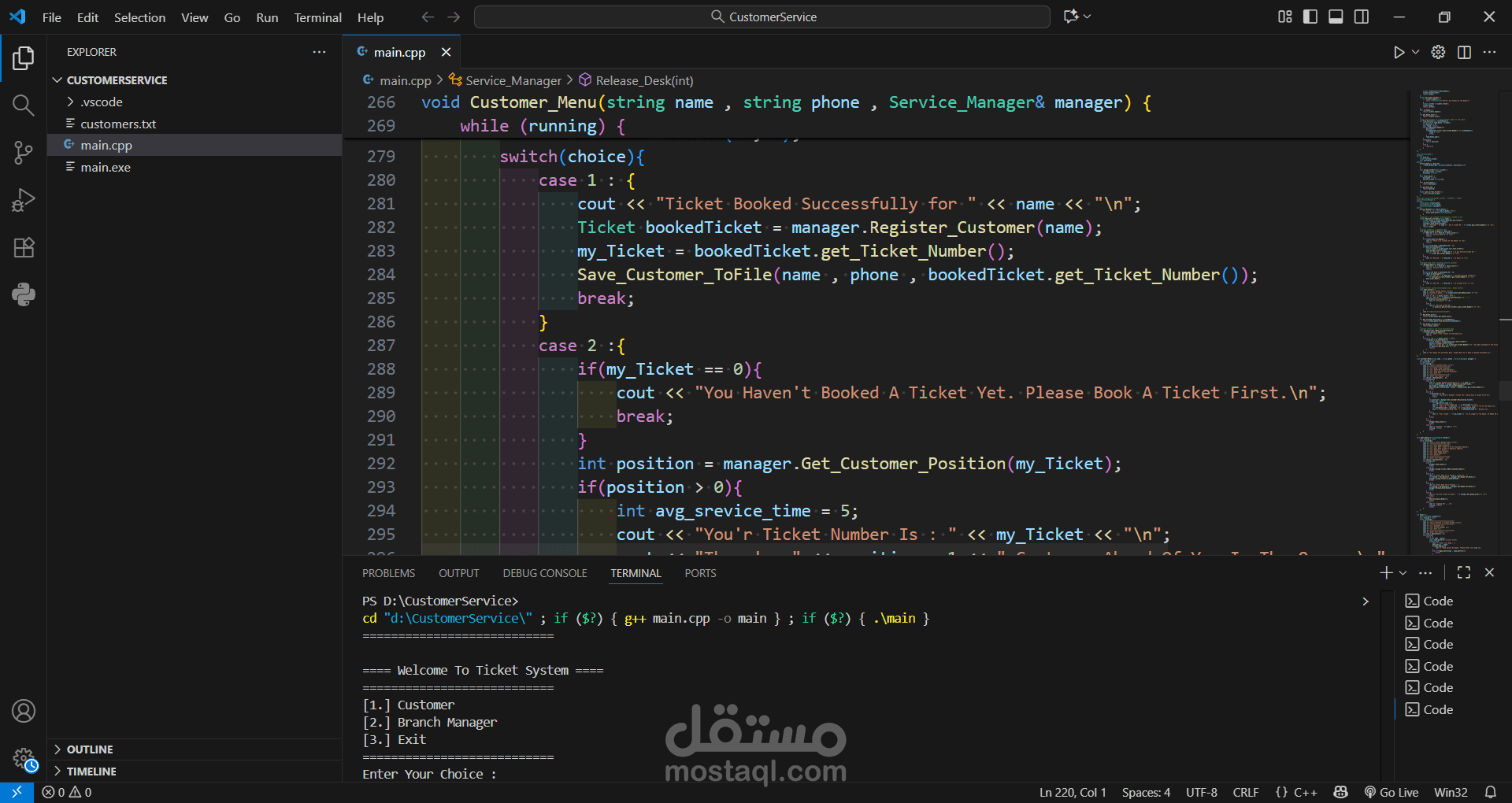Viewport: 1512px width, 803px height.
Task: Switch to the PORTS panel tab
Action: coord(701,573)
